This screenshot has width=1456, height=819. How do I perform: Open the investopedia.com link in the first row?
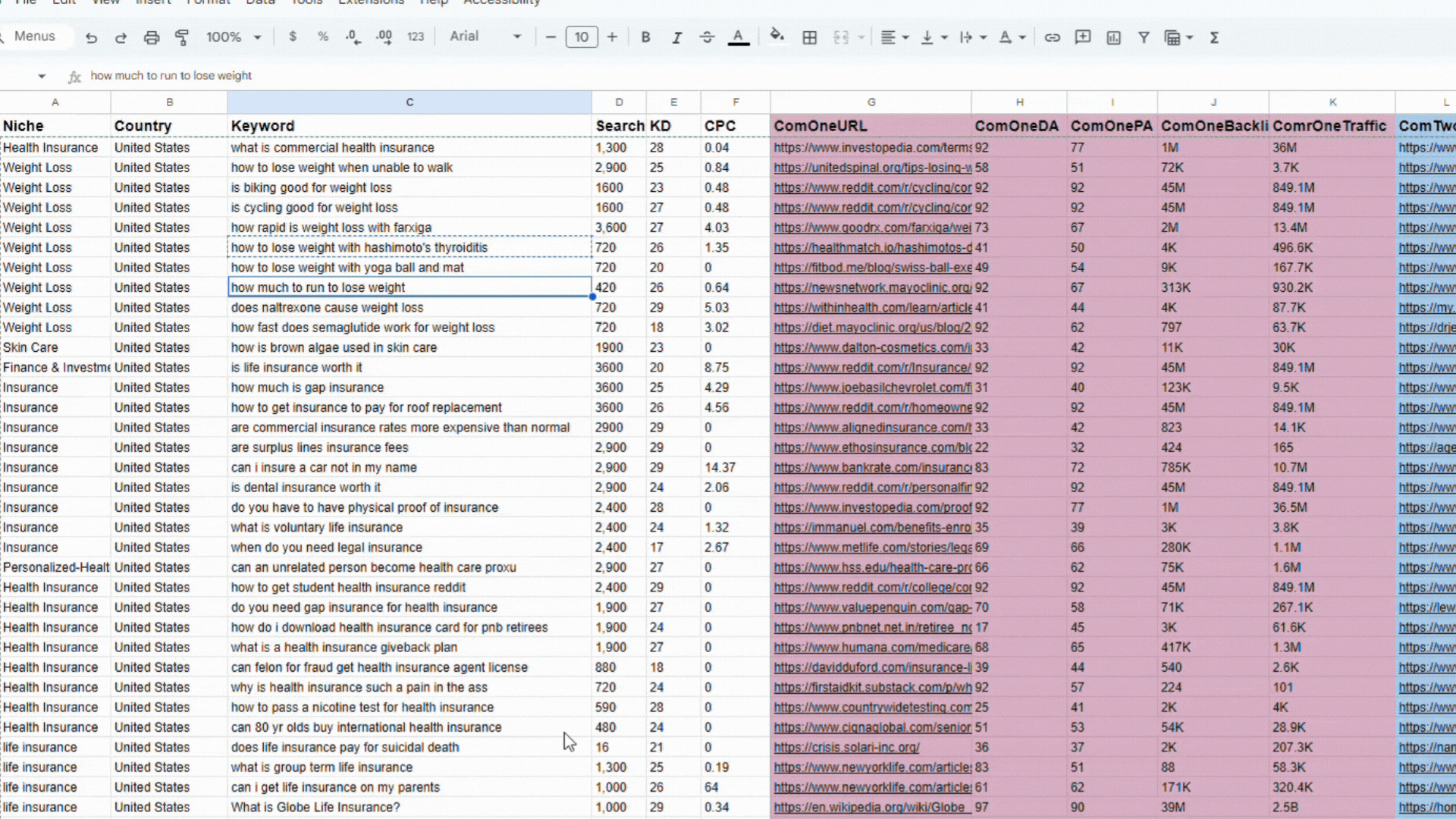click(872, 148)
